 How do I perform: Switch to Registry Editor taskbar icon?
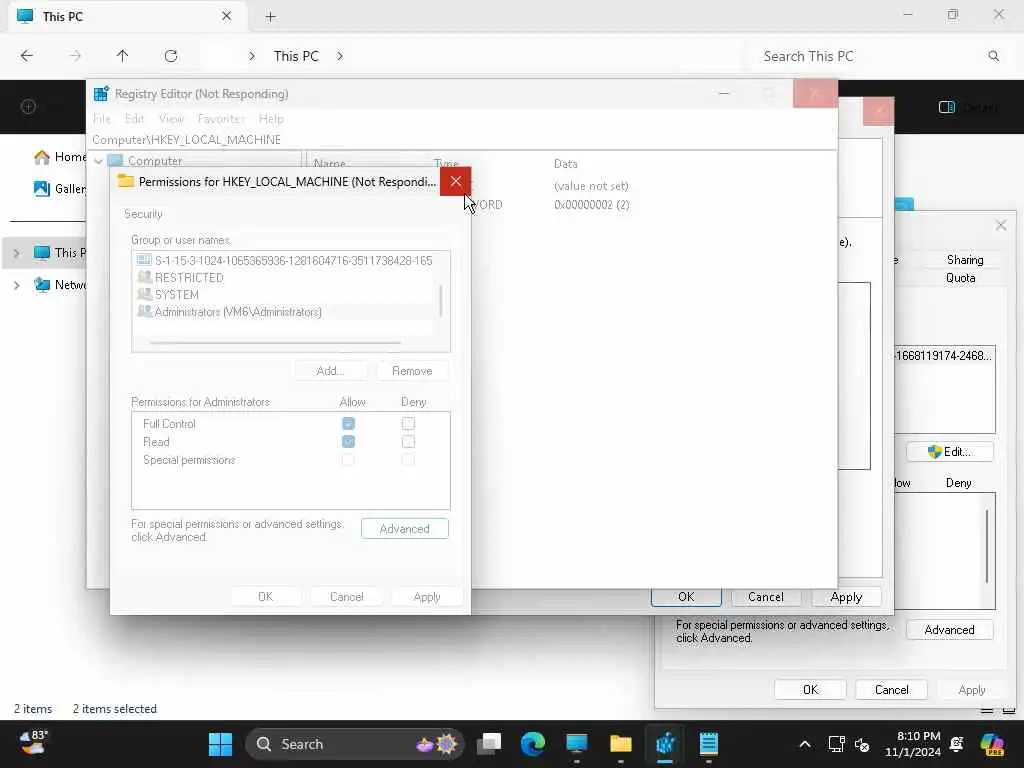point(665,744)
